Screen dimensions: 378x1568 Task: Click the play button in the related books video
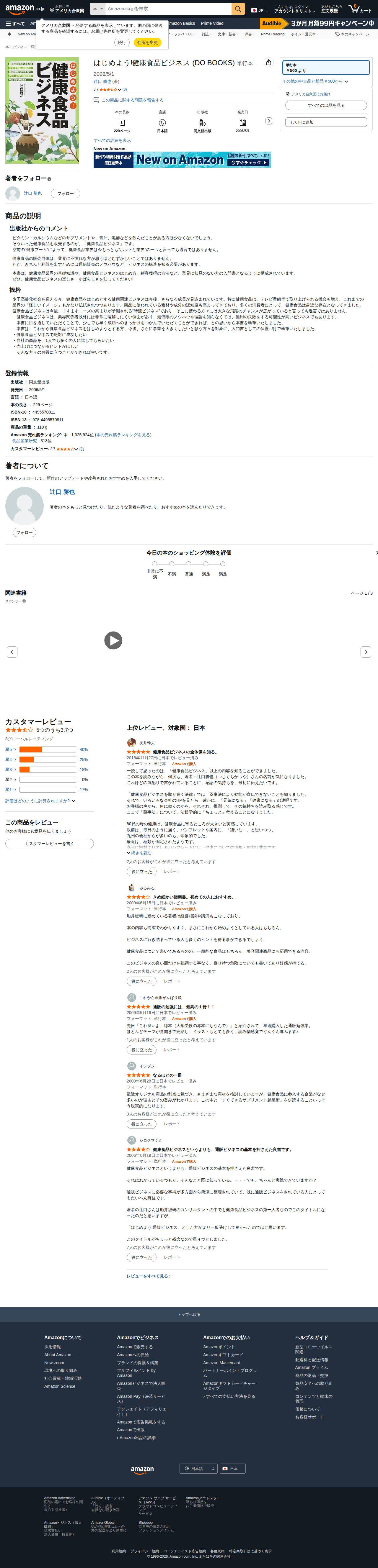coord(113,640)
